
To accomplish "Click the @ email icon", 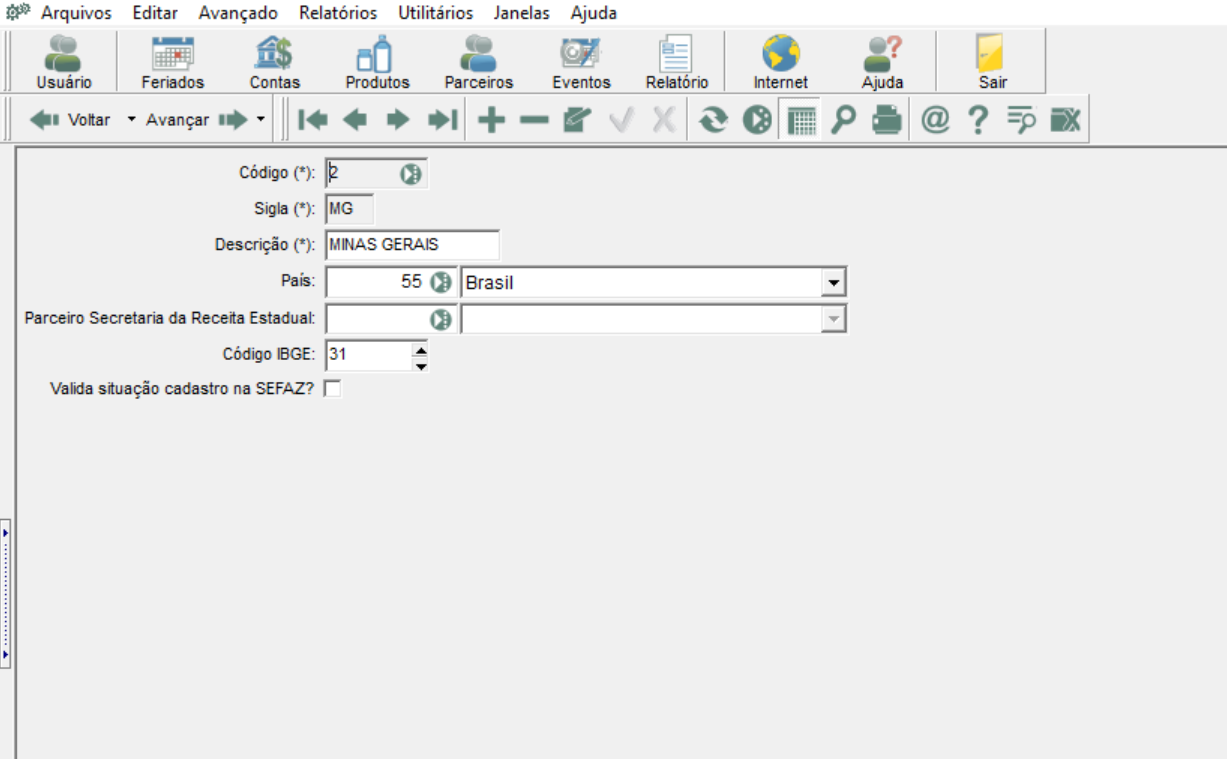I will (x=935, y=121).
